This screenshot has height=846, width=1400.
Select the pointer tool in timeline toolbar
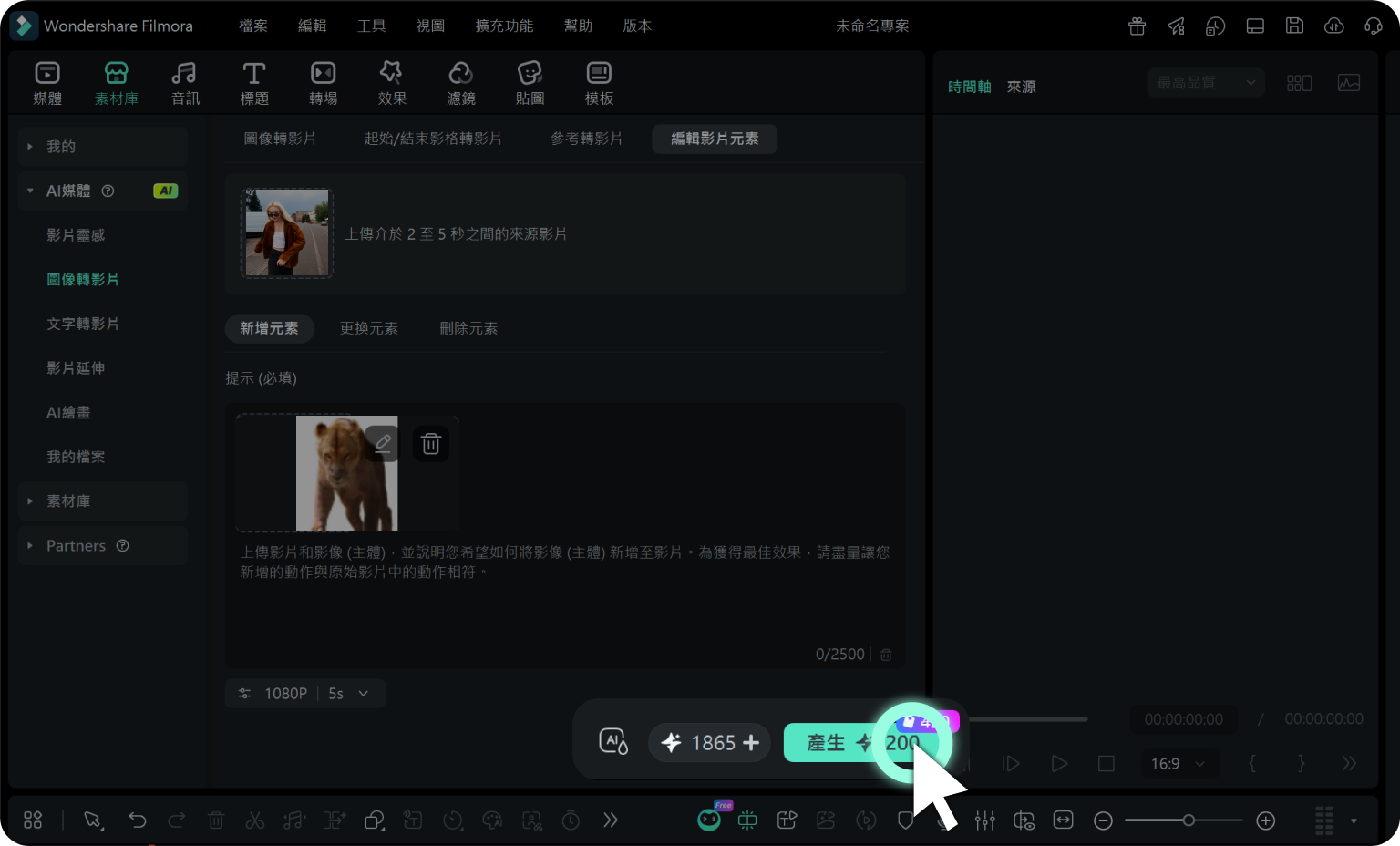93,820
